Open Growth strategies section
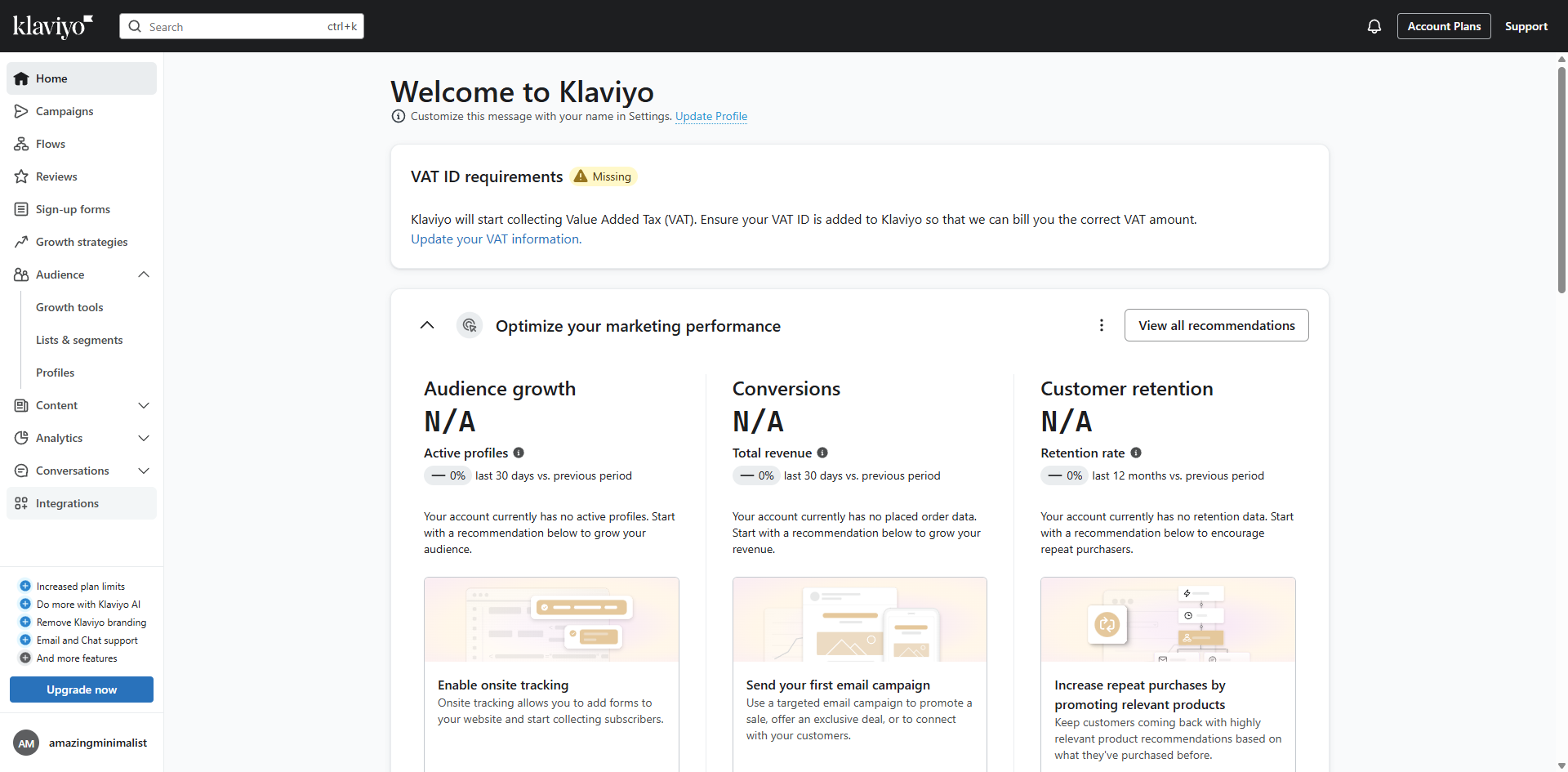The width and height of the screenshot is (1568, 772). (82, 242)
